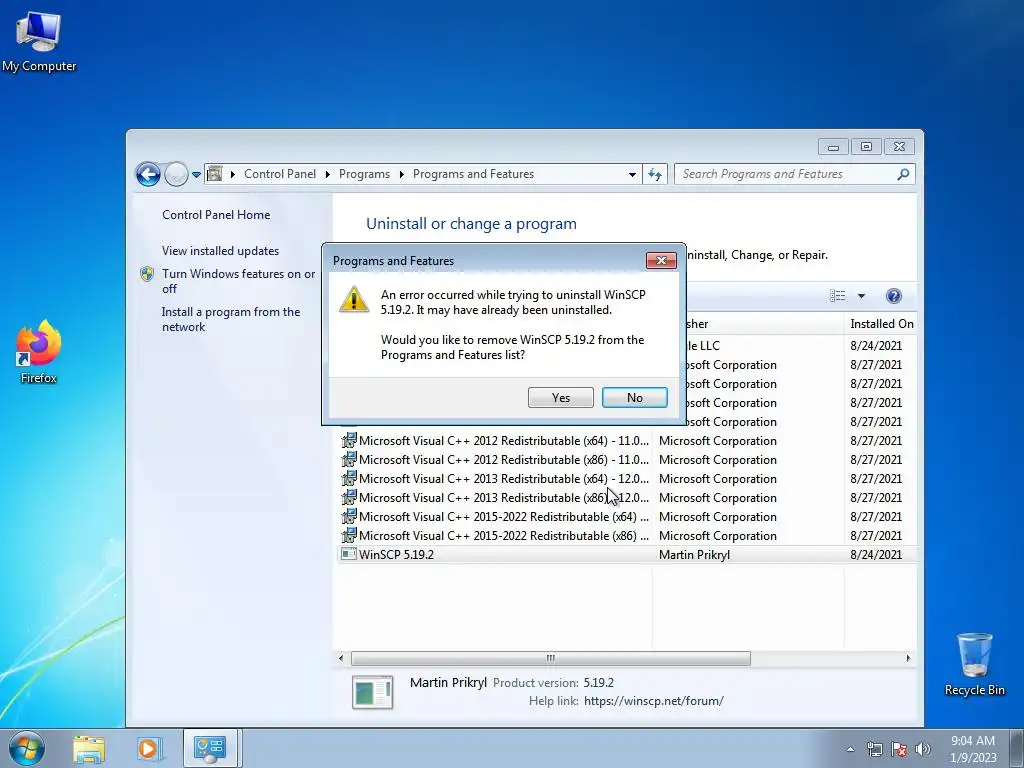Select Visual C++ 2013 Redistributable (x86) row
This screenshot has width=1024, height=768.
[627, 498]
